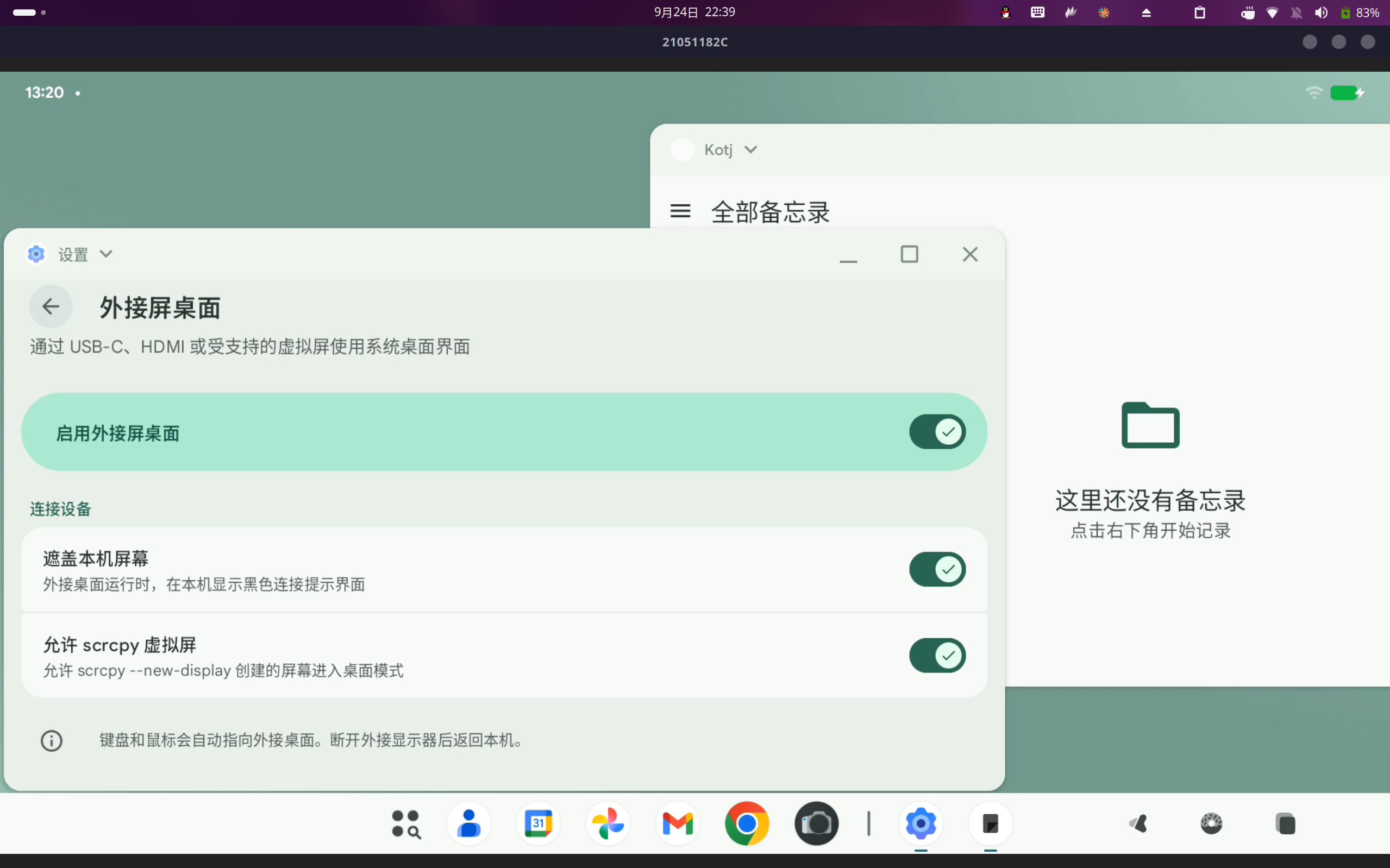Click the empty notes folder icon
Image resolution: width=1390 pixels, height=868 pixels.
[x=1150, y=425]
